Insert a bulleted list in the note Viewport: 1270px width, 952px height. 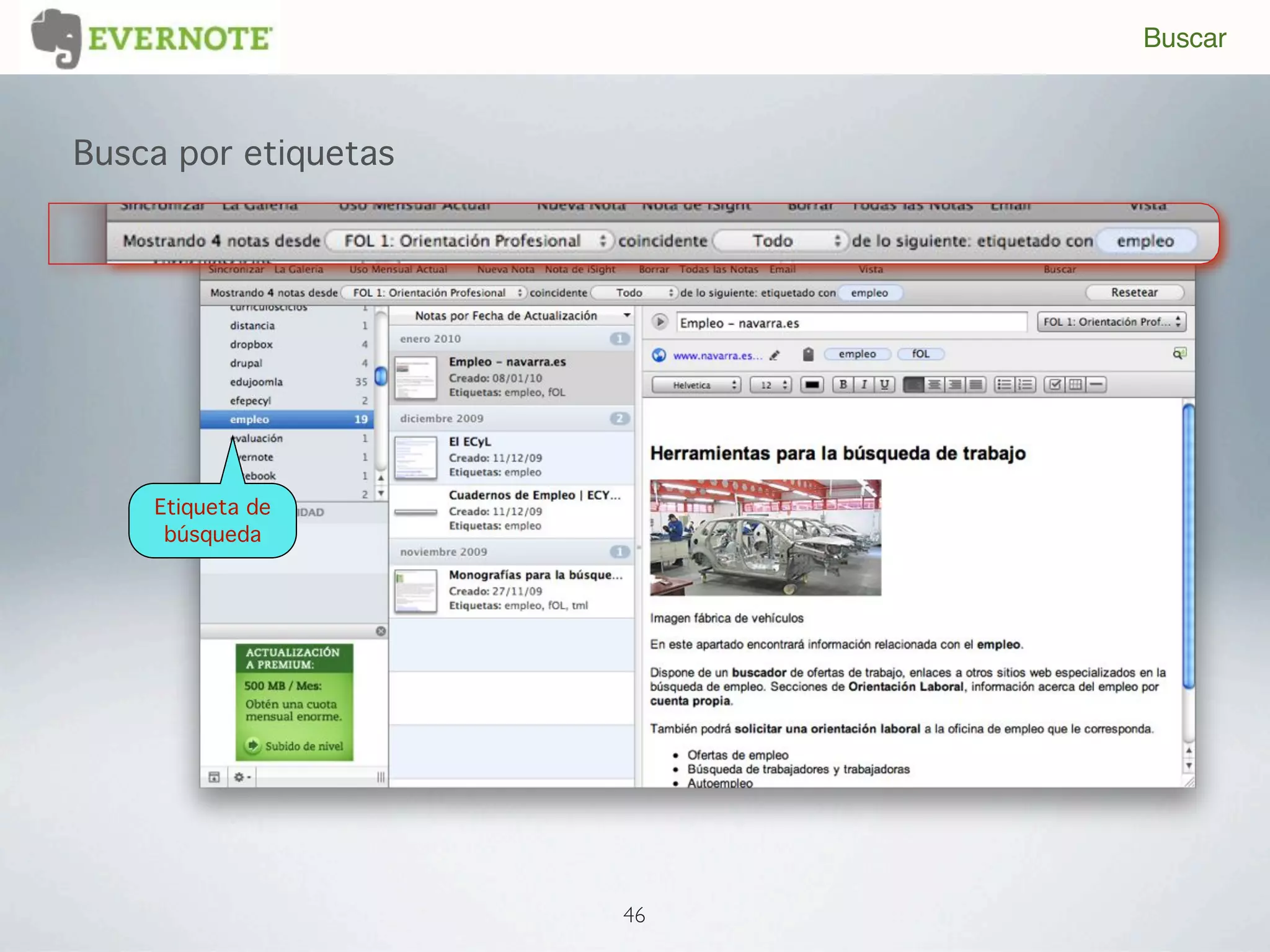pyautogui.click(x=1004, y=384)
